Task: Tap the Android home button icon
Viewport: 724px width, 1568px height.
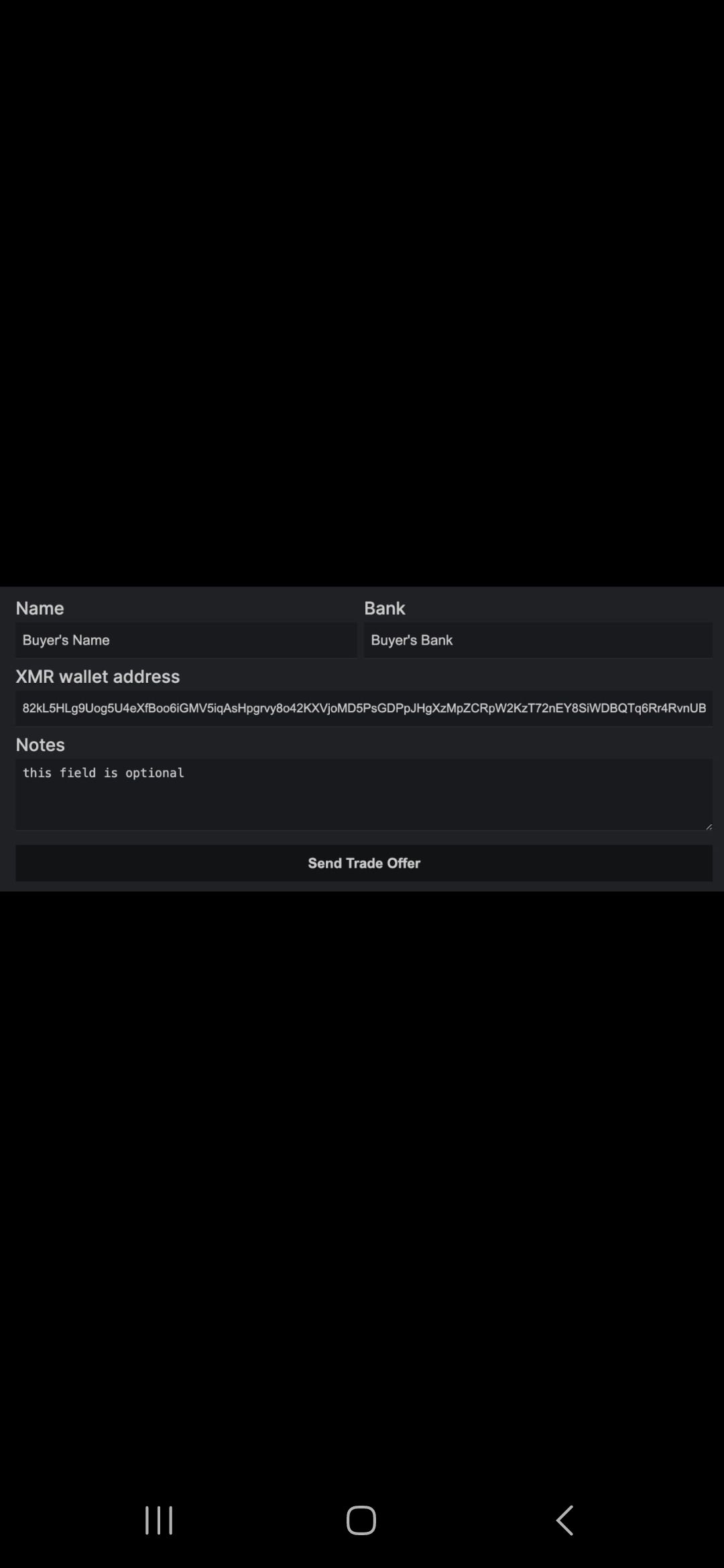Action: (x=361, y=1520)
